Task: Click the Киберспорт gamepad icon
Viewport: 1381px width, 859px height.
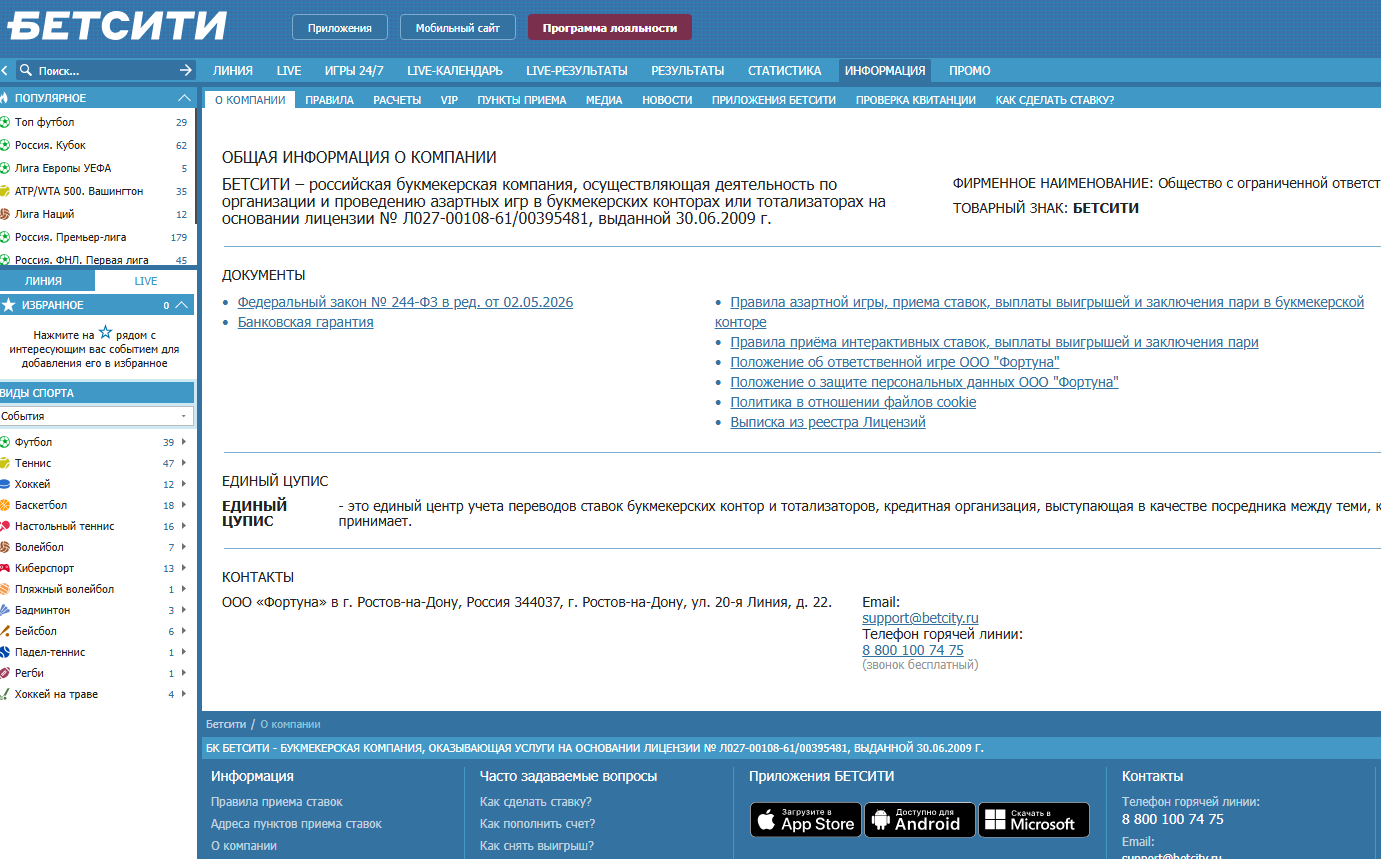Action: [5, 568]
